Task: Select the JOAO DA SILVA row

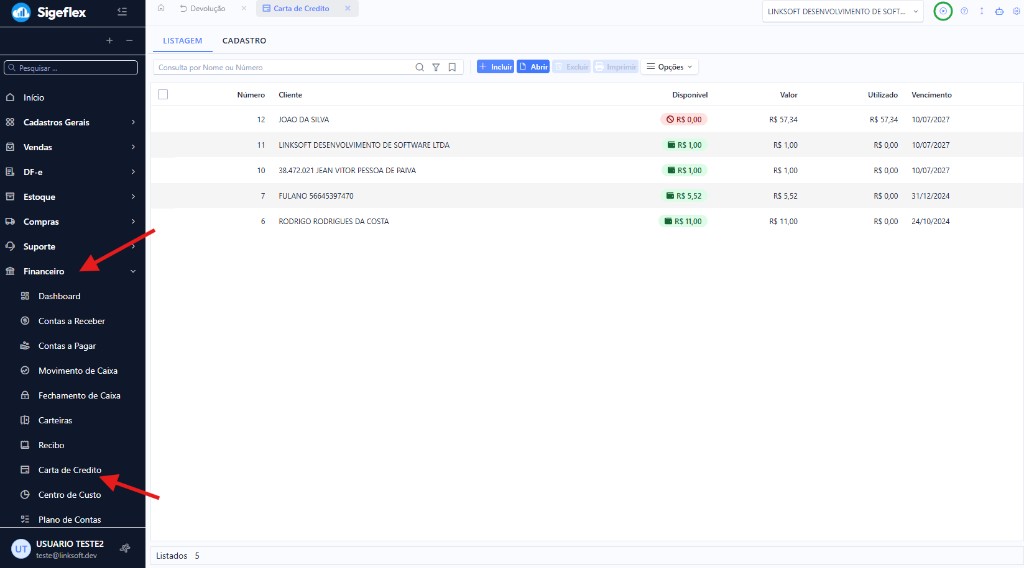Action: 586,119
